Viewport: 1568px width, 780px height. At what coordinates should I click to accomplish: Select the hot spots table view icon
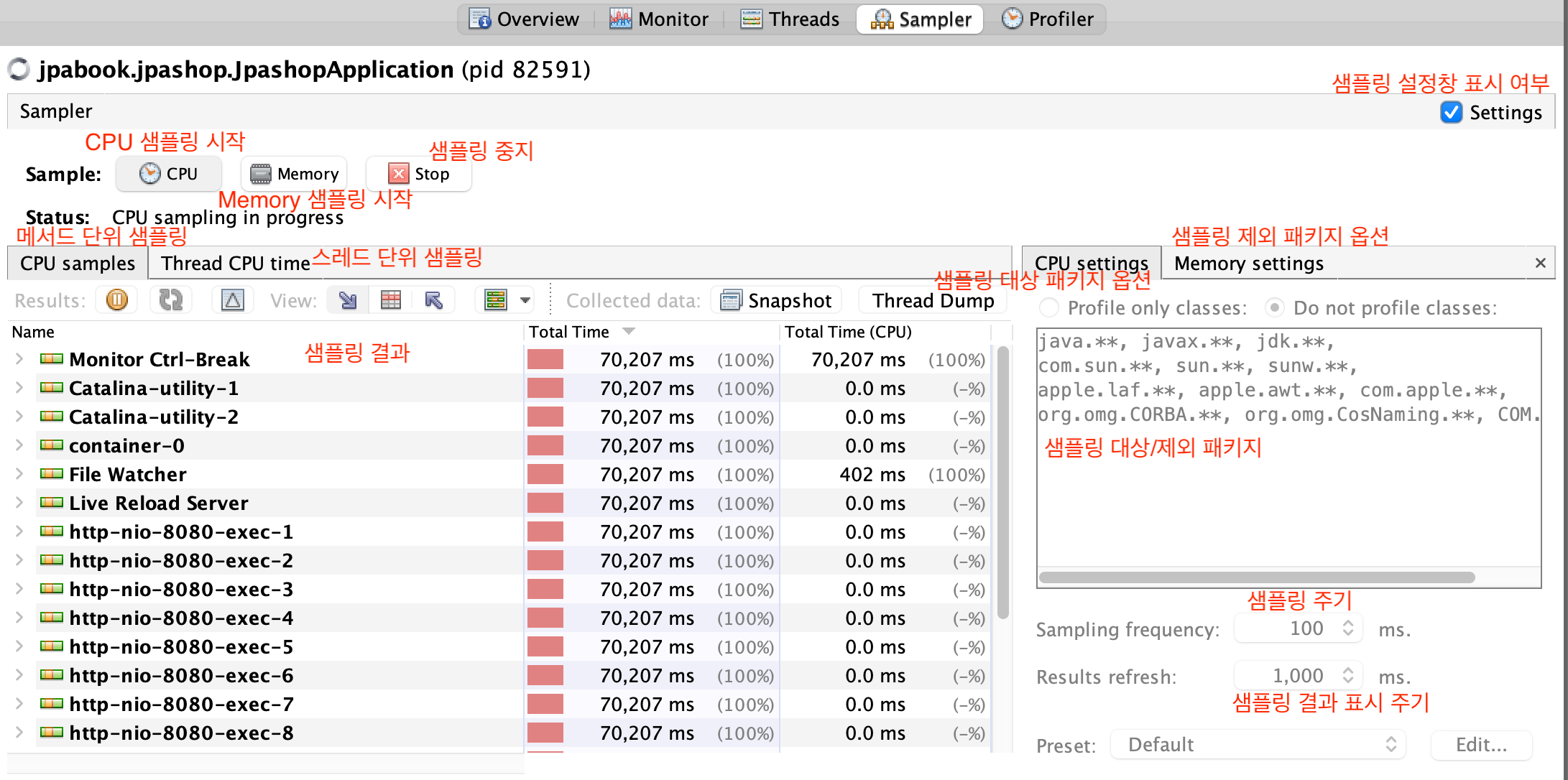pos(390,300)
